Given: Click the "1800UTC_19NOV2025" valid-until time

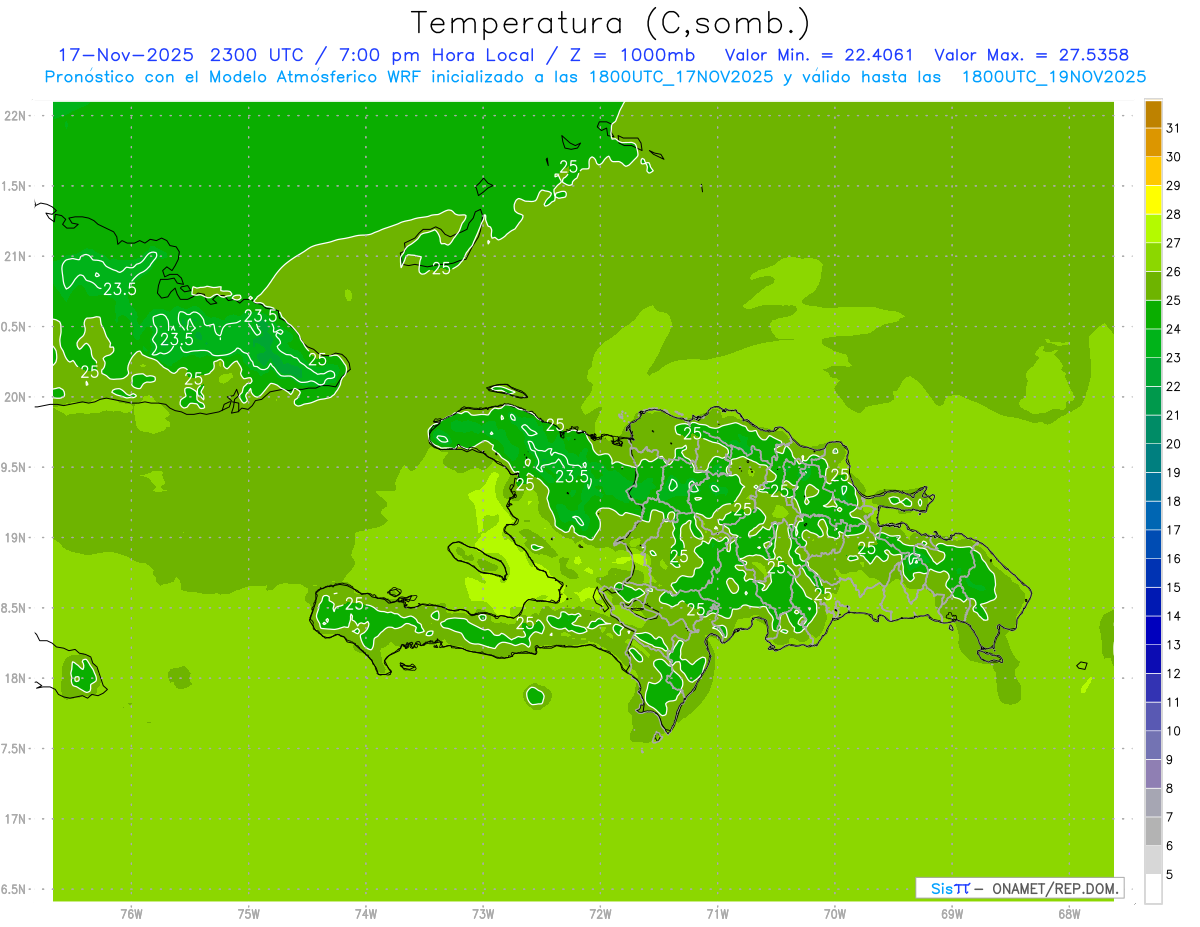Looking at the screenshot, I should (x=1054, y=76).
